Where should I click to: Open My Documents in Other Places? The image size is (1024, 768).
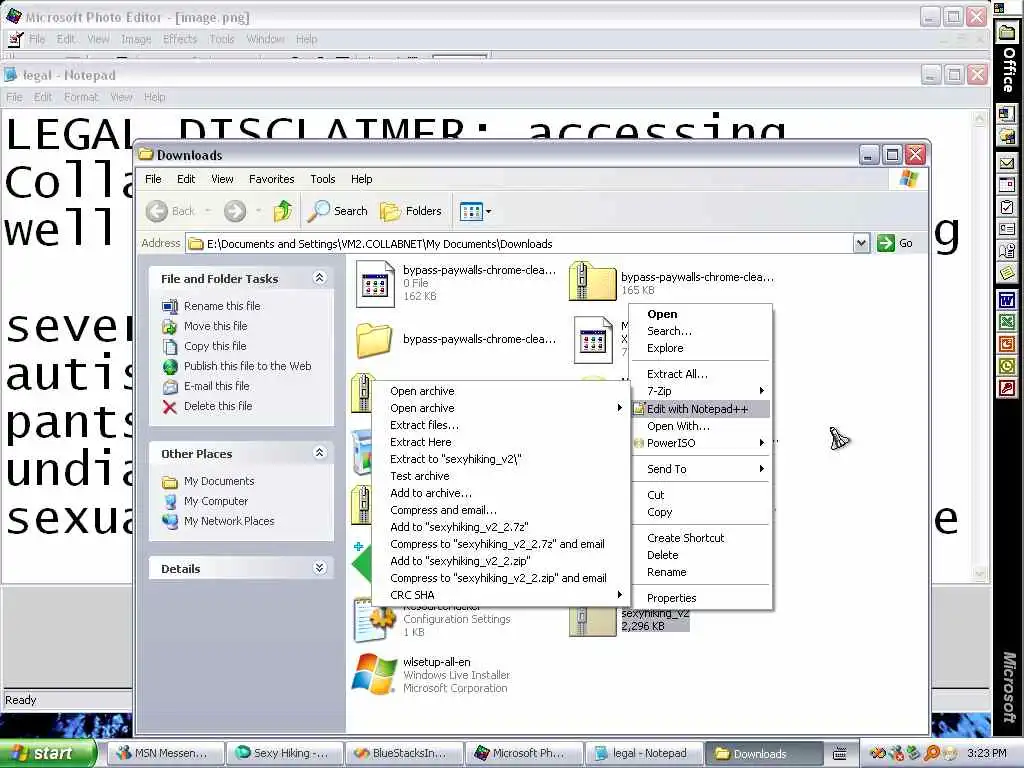coord(219,481)
